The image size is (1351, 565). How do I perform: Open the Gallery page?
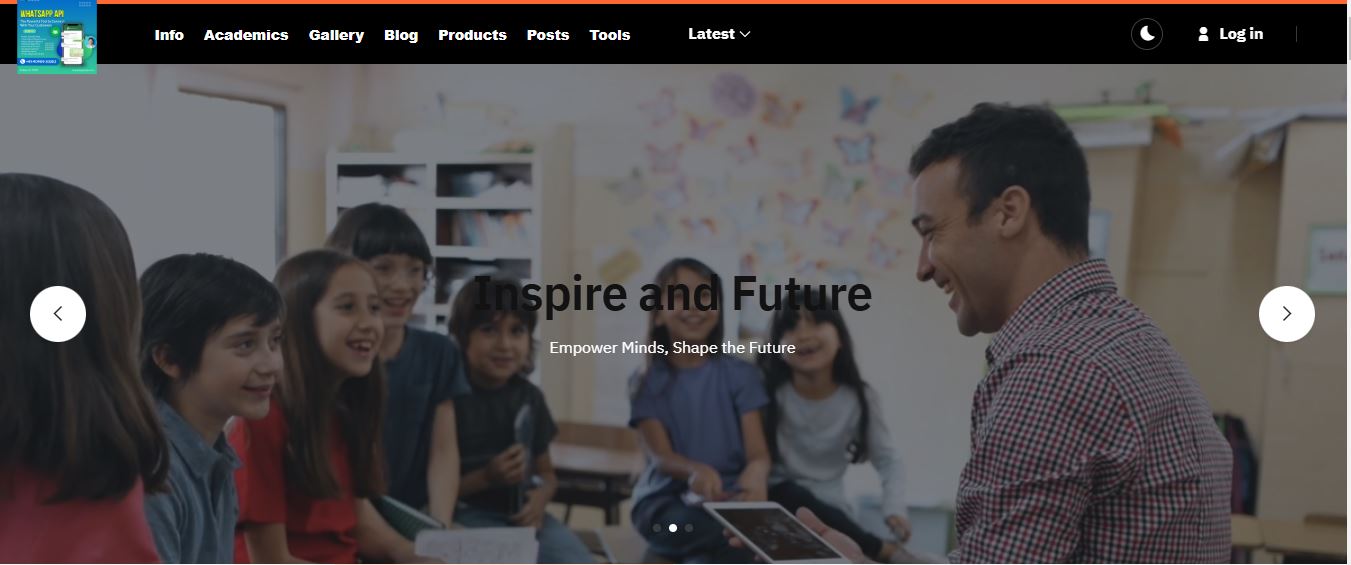click(336, 35)
